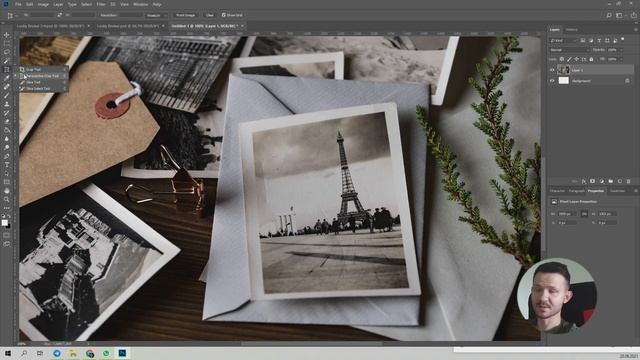
Task: Click the Add layer style fx icon
Action: click(x=584, y=181)
